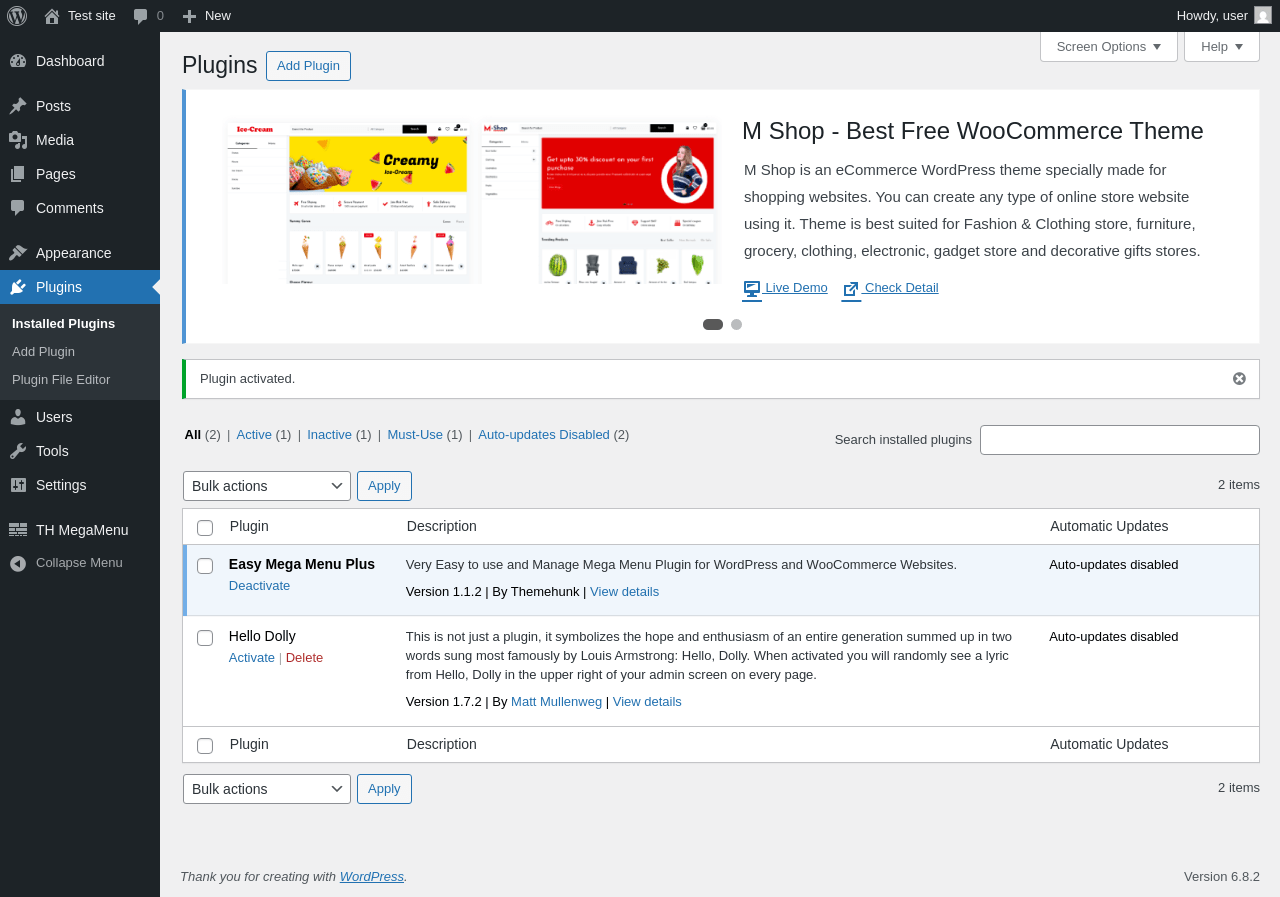The height and width of the screenshot is (897, 1280).
Task: Toggle select-all checkbox in table footer
Action: (205, 746)
